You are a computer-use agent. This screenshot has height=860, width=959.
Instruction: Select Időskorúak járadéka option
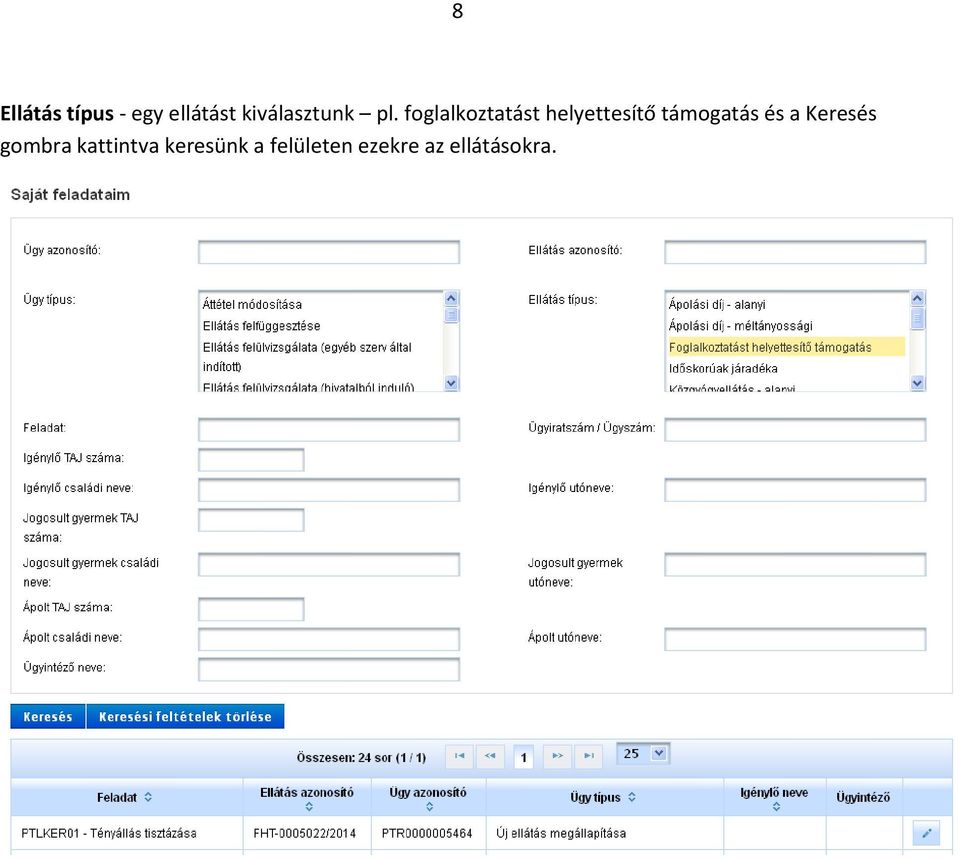pos(723,368)
